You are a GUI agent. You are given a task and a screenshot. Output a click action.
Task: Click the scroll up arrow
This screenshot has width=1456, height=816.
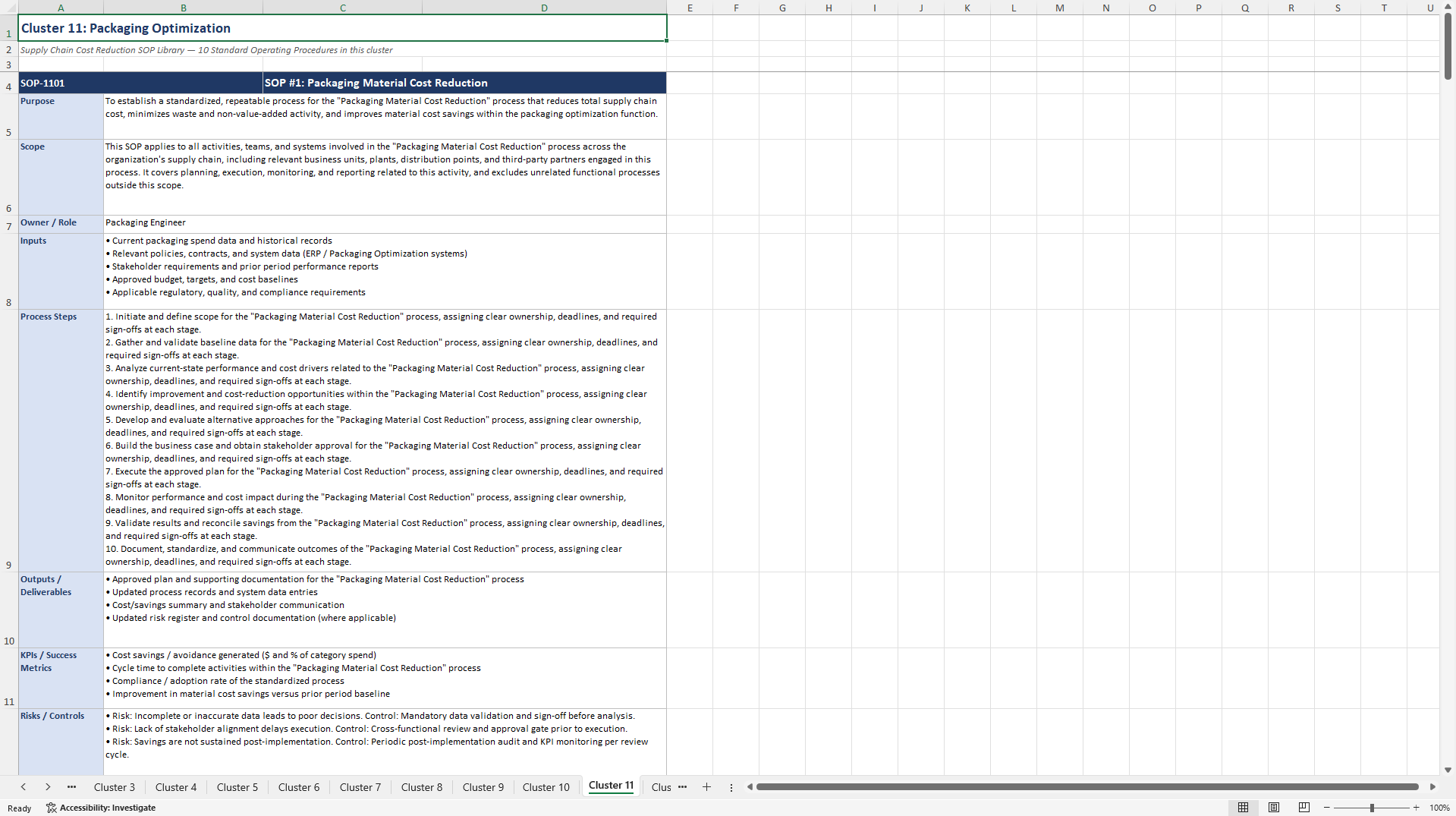click(x=1448, y=6)
